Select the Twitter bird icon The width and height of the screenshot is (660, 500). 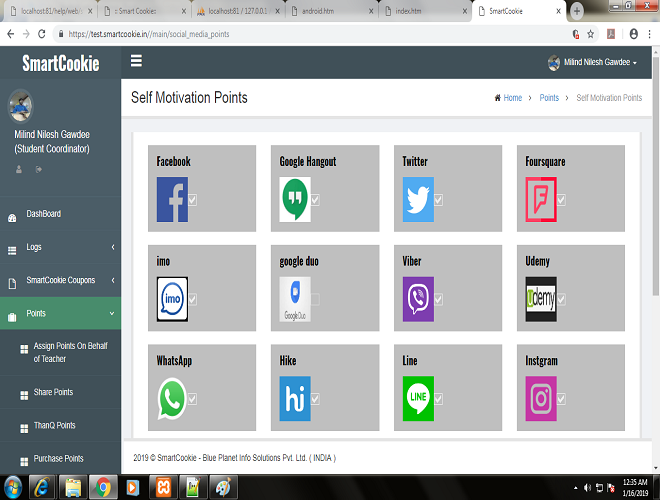click(417, 199)
